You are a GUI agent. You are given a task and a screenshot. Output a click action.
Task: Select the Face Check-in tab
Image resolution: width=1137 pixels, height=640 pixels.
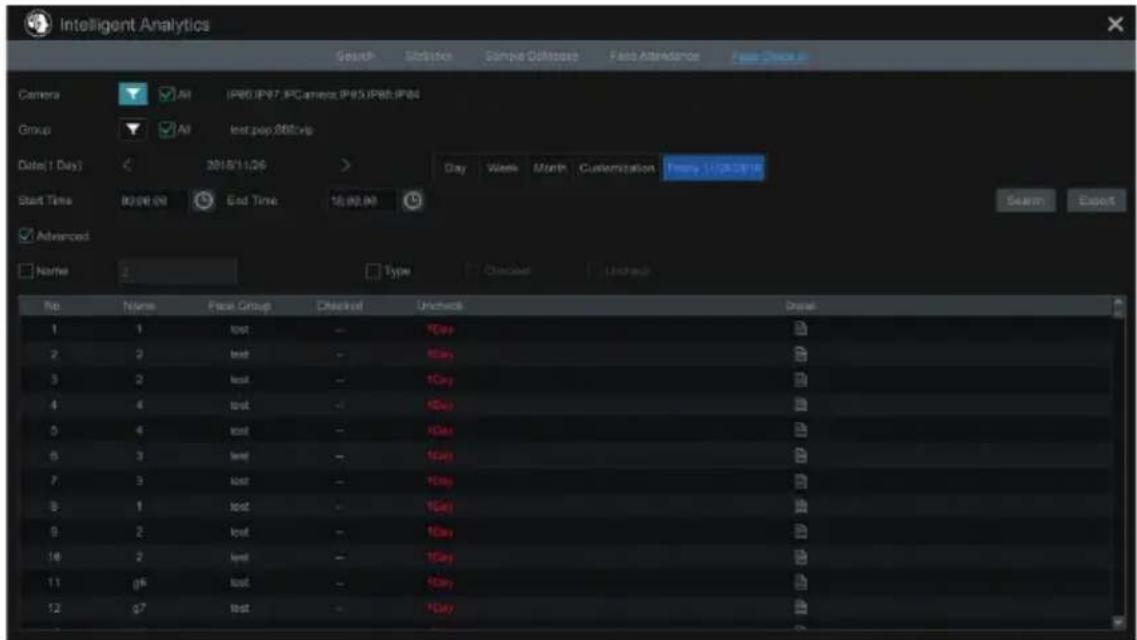pyautogui.click(x=770, y=57)
